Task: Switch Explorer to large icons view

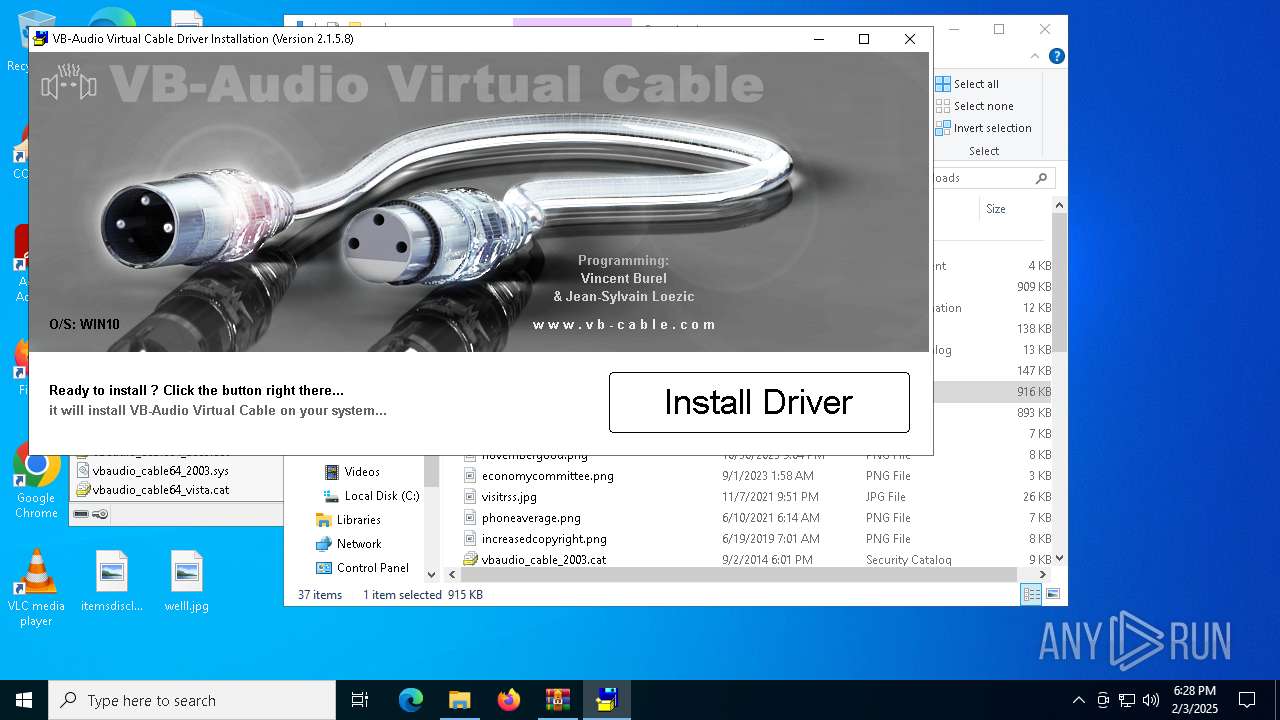Action: [x=1052, y=594]
